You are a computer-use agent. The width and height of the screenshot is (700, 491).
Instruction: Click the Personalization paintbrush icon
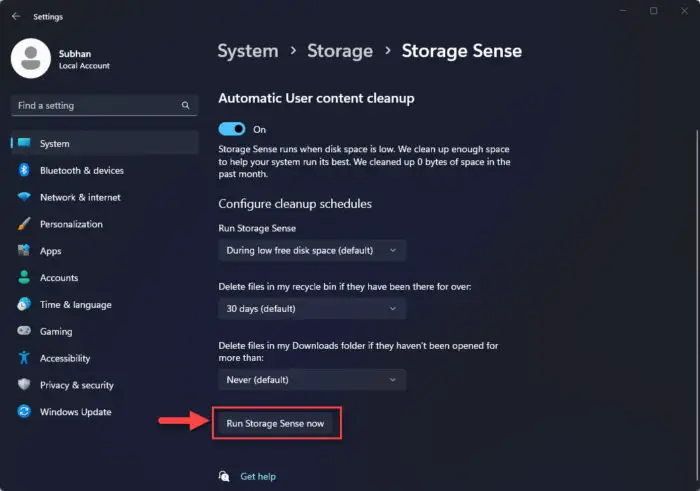coord(24,224)
